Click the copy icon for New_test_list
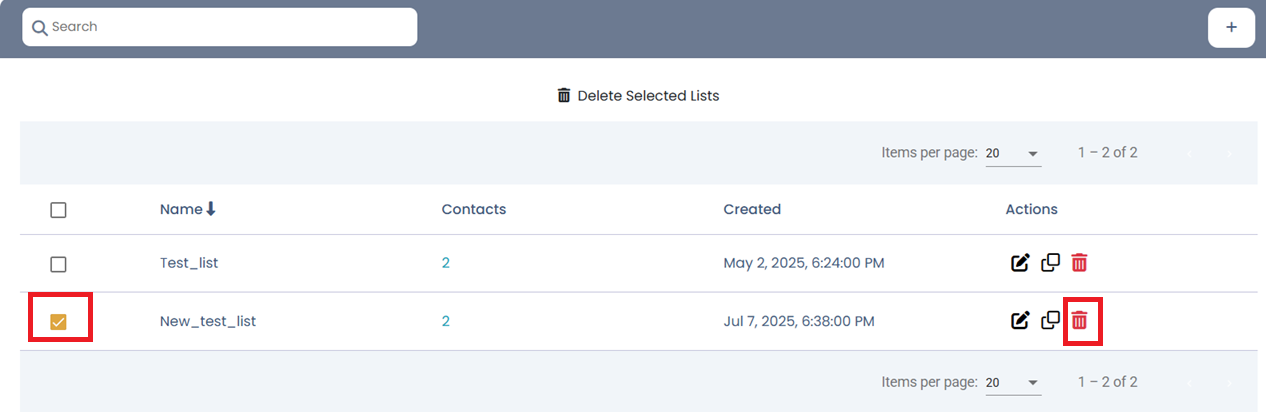The image size is (1266, 412). (1050, 321)
